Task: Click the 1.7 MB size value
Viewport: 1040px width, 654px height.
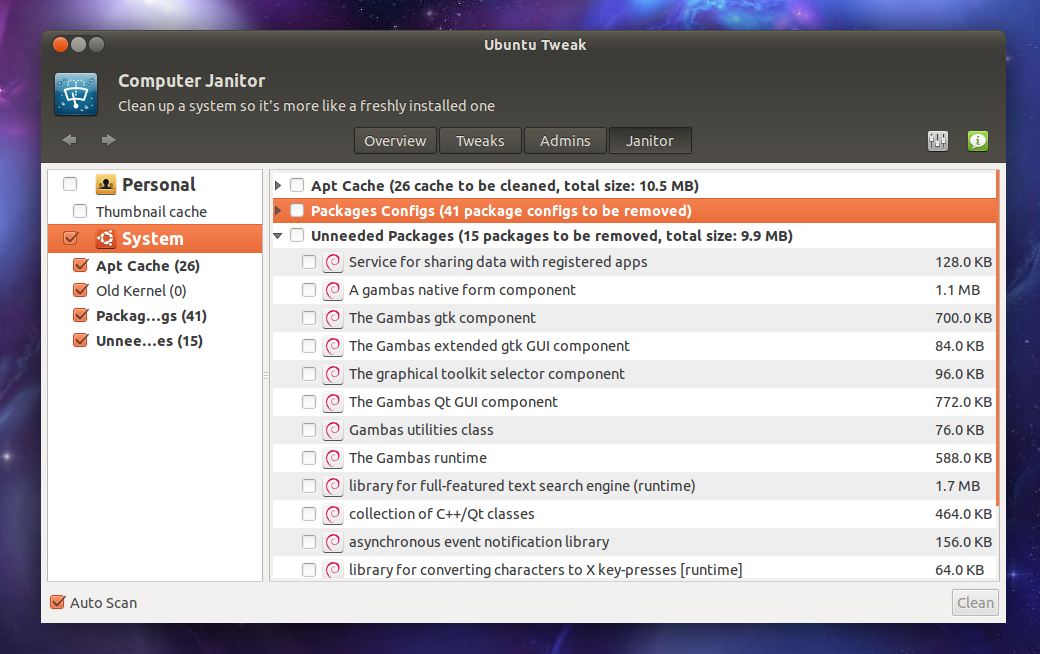Action: coord(957,486)
